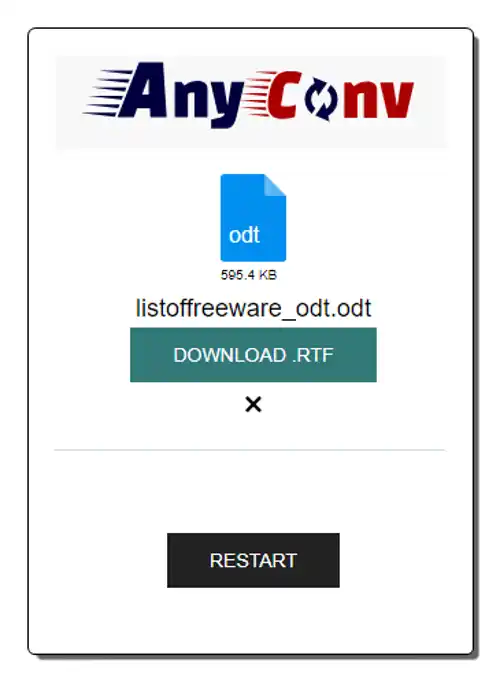Image resolution: width=500 pixels, height=681 pixels.
Task: Click the circular arrows in the logo
Action: (320, 99)
